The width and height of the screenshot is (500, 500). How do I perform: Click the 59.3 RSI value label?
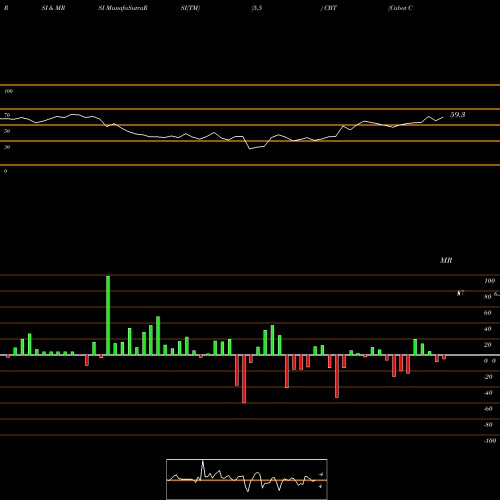457,115
